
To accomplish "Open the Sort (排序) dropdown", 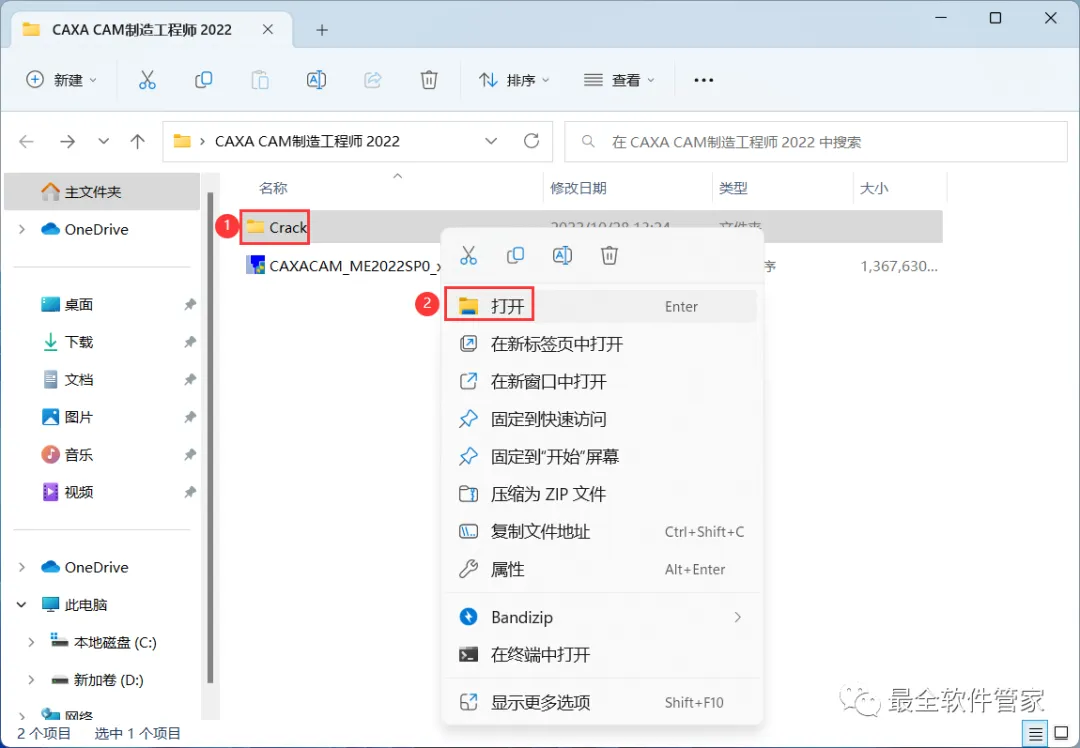I will [515, 80].
